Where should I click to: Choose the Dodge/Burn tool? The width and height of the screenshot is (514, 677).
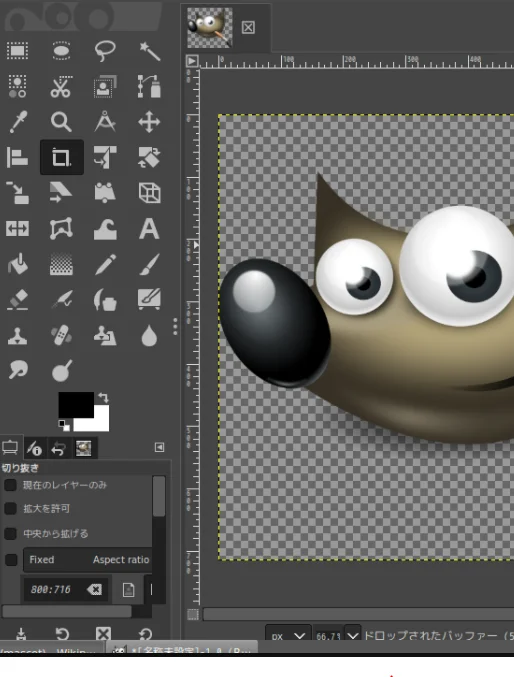click(61, 370)
